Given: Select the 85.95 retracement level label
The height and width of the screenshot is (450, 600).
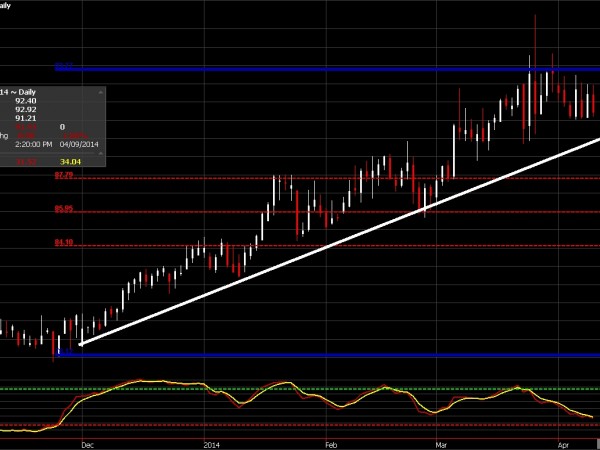Looking at the screenshot, I should 64,209.
